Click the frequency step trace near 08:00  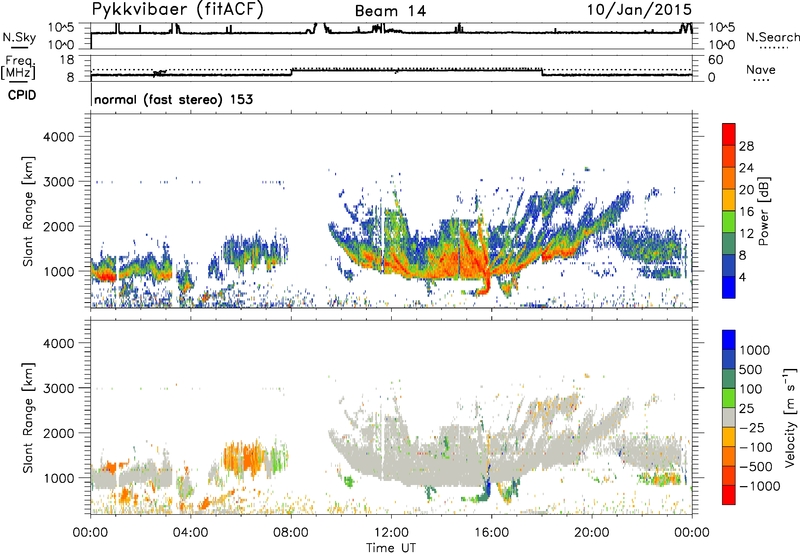click(291, 72)
